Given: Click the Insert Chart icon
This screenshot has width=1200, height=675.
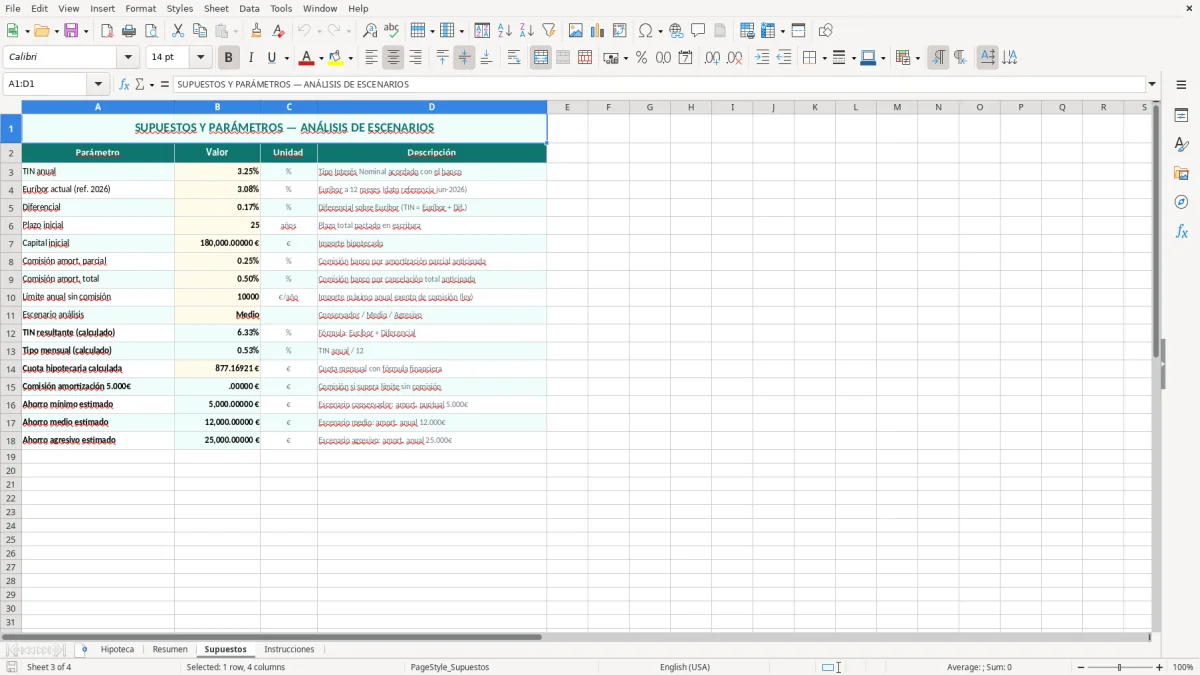Looking at the screenshot, I should [x=598, y=31].
